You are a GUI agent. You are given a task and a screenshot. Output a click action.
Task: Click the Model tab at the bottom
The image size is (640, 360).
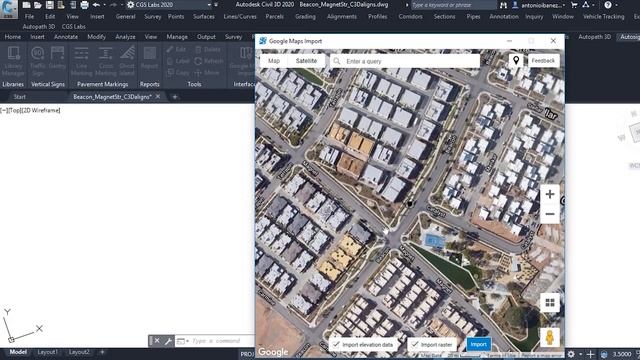tap(18, 352)
